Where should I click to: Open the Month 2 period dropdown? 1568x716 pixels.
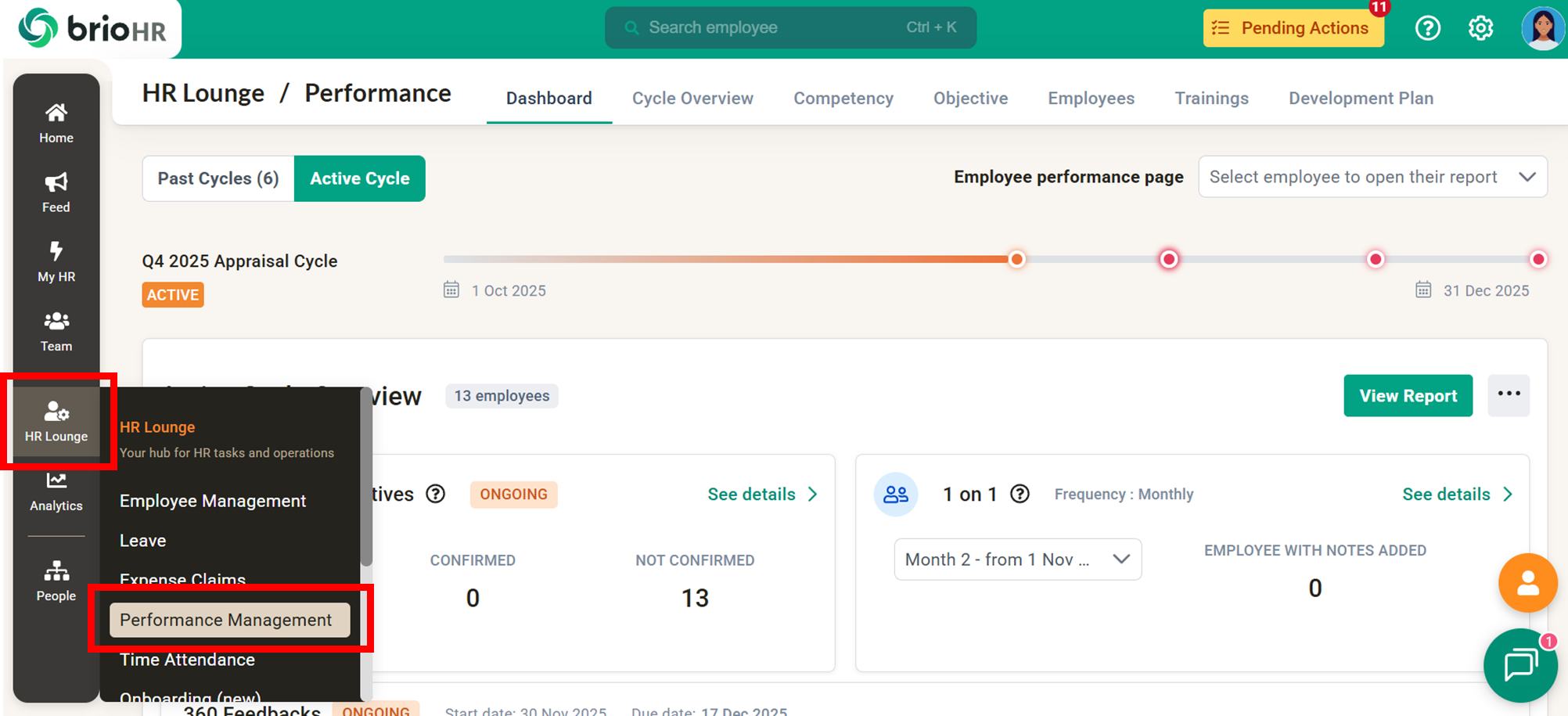coord(1017,559)
